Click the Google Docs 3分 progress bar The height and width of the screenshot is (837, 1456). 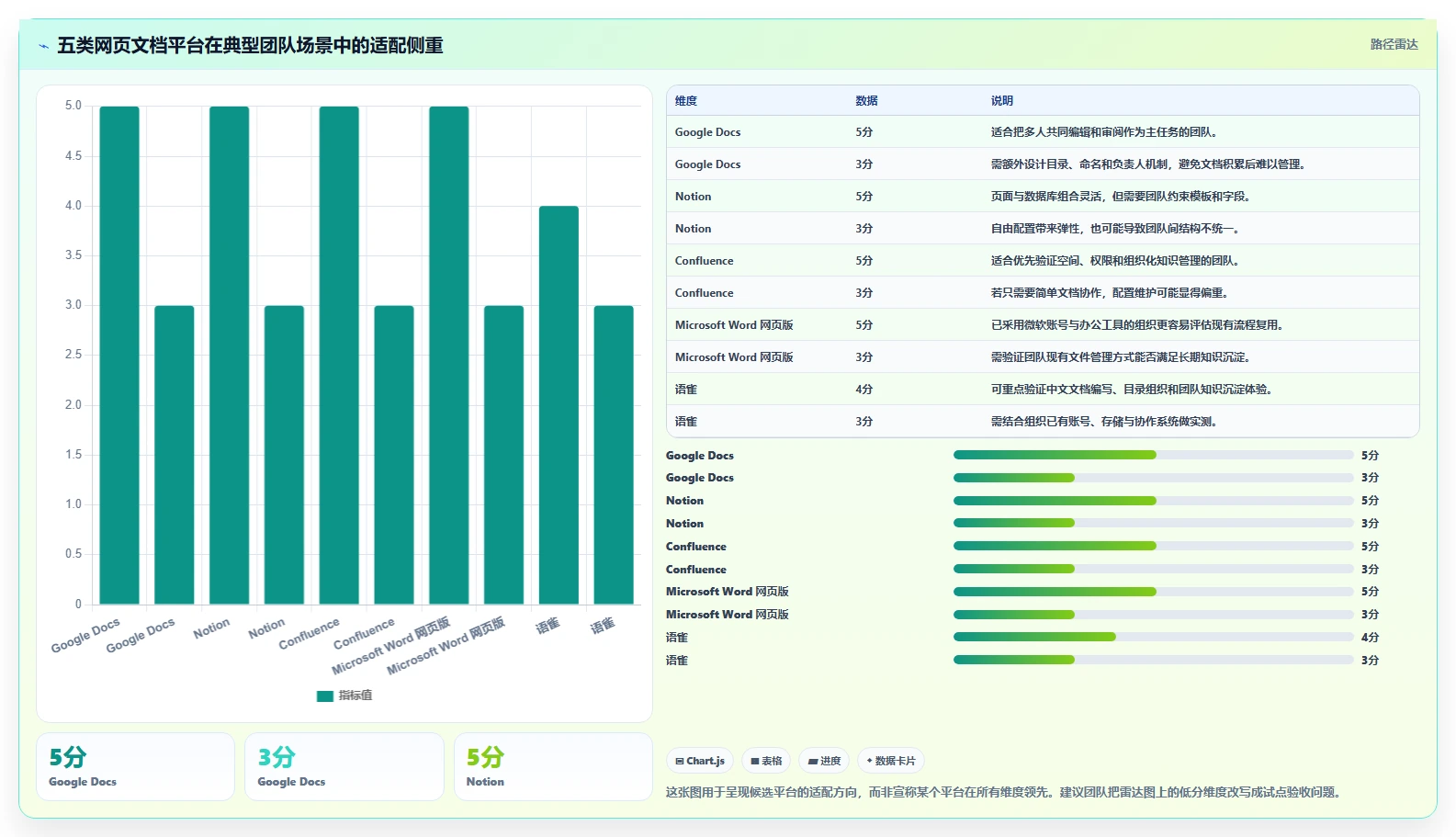1154,478
